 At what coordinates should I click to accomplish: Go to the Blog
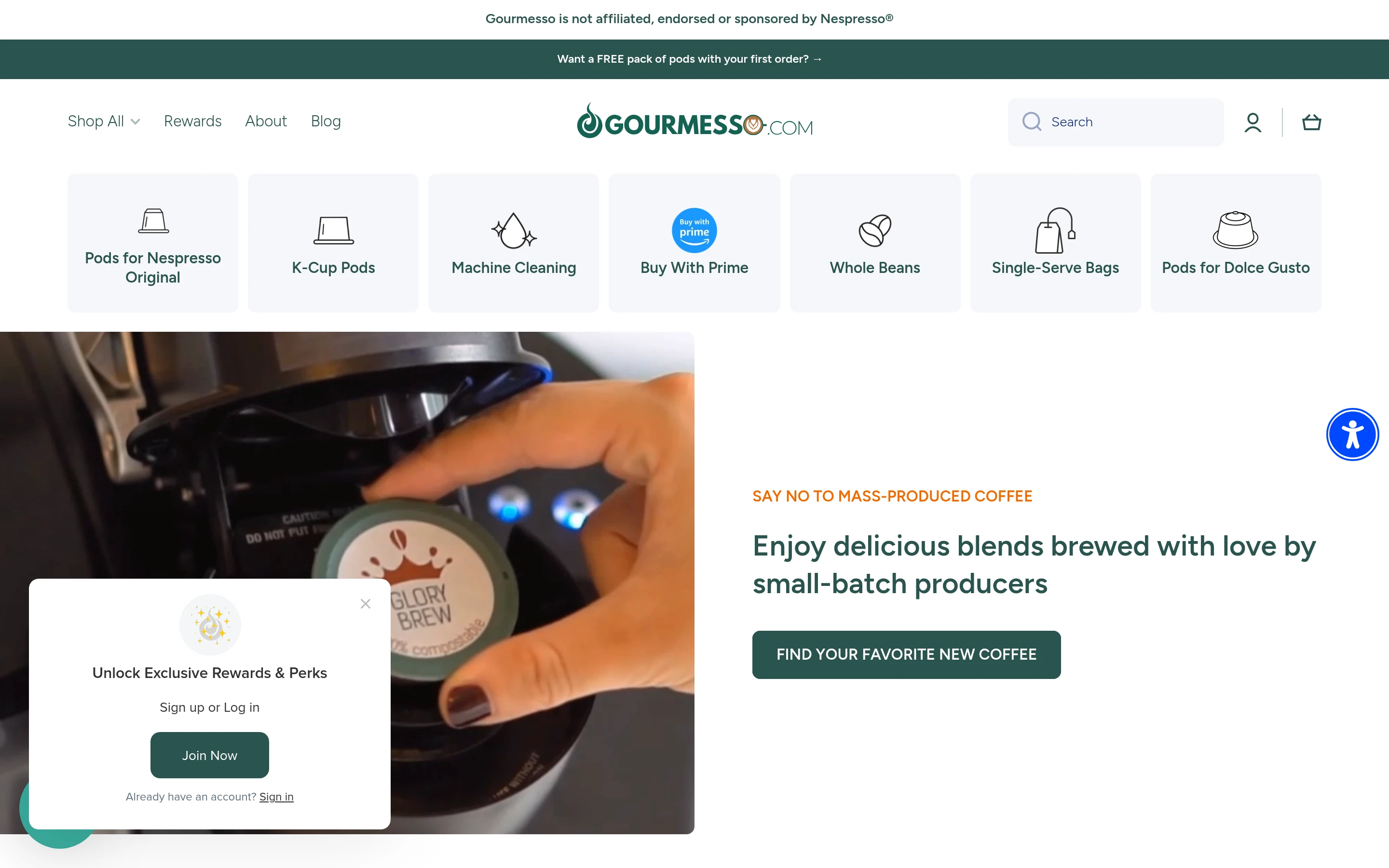tap(326, 121)
